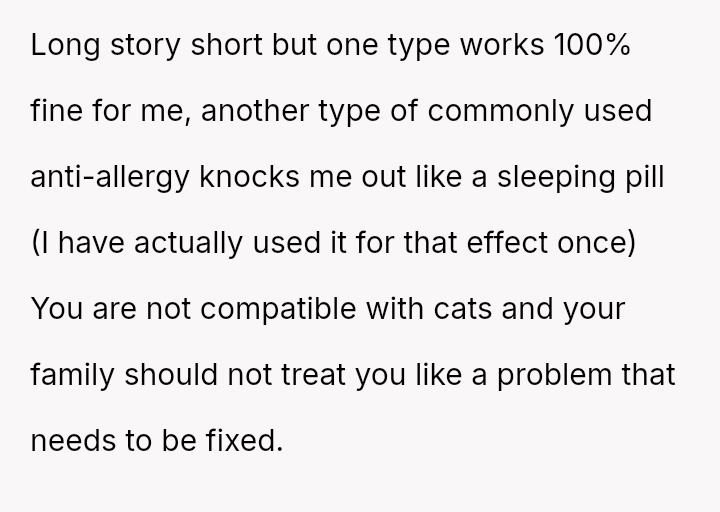The image size is (720, 512).
Task: Click the word 'another' in the second line
Action: click(x=255, y=111)
